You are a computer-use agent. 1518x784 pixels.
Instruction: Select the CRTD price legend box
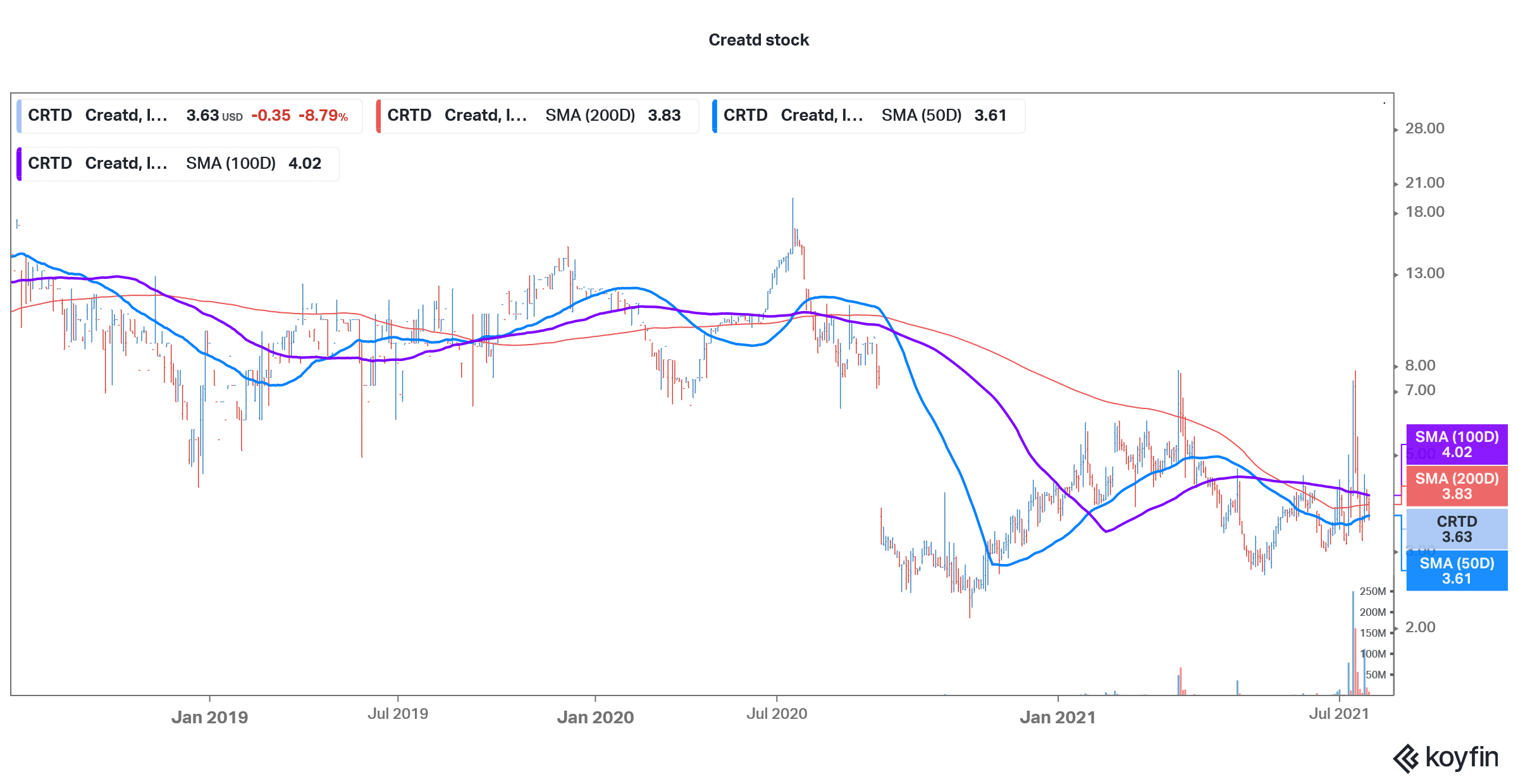point(190,116)
